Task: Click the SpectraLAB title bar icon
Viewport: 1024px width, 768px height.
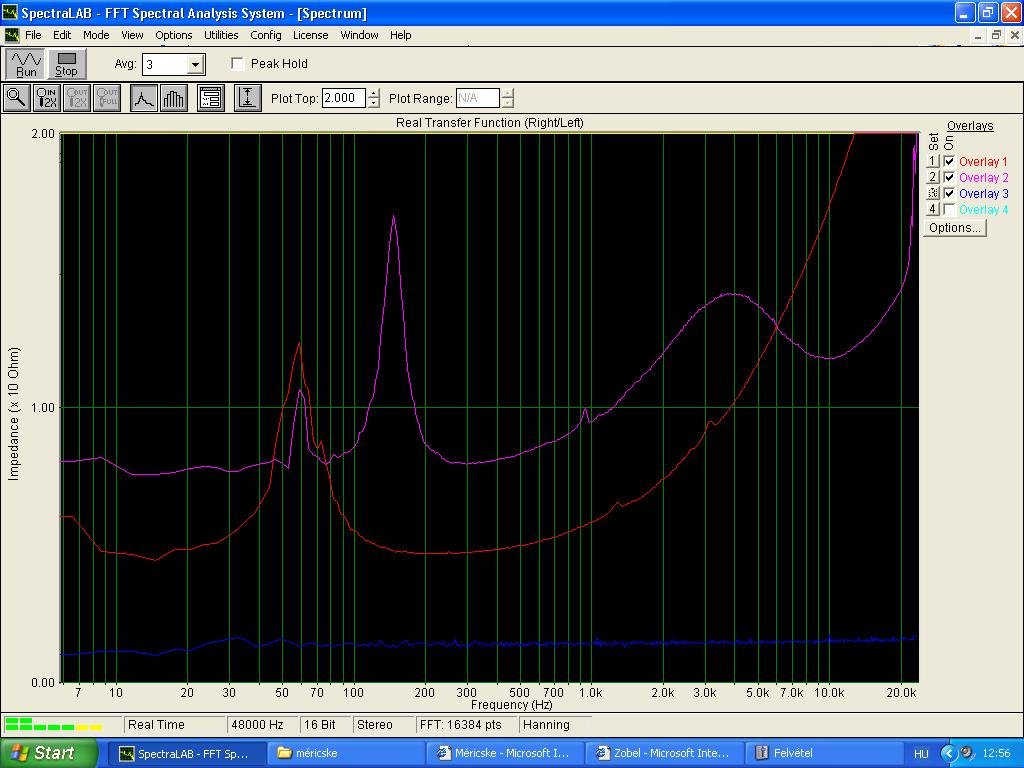Action: (9, 12)
